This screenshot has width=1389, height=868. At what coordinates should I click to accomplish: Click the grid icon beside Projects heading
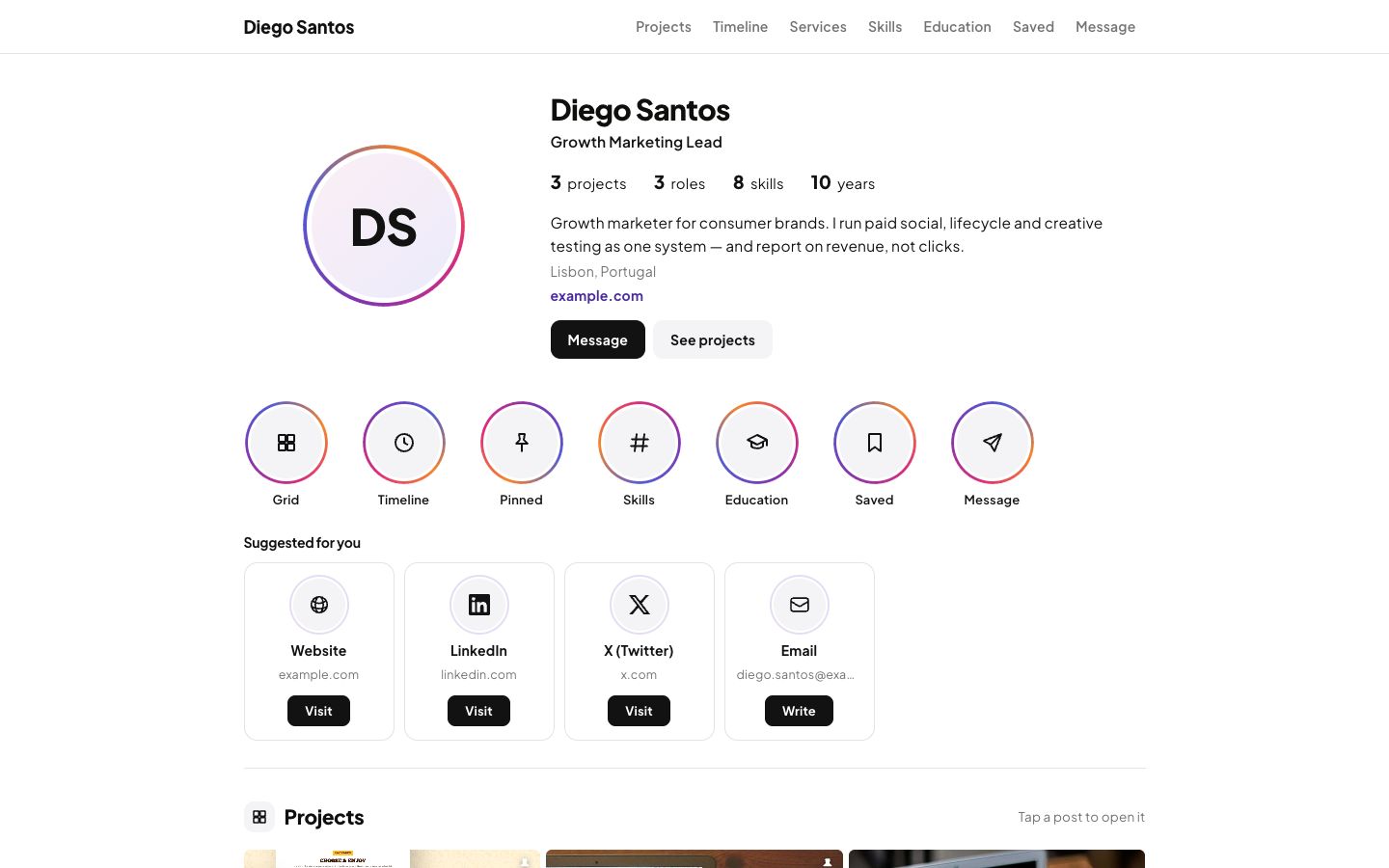click(259, 817)
